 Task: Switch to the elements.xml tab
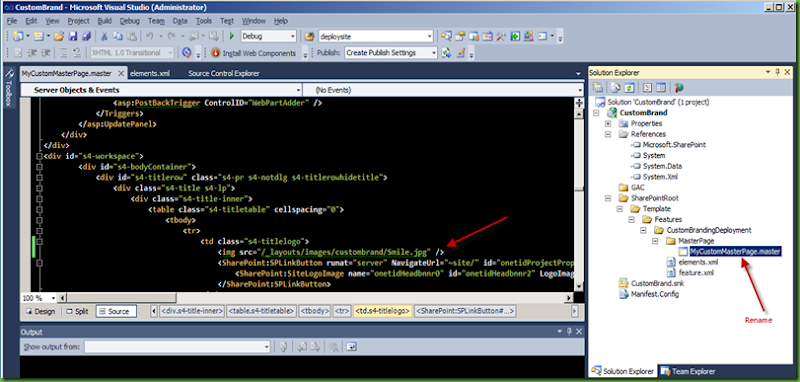149,73
